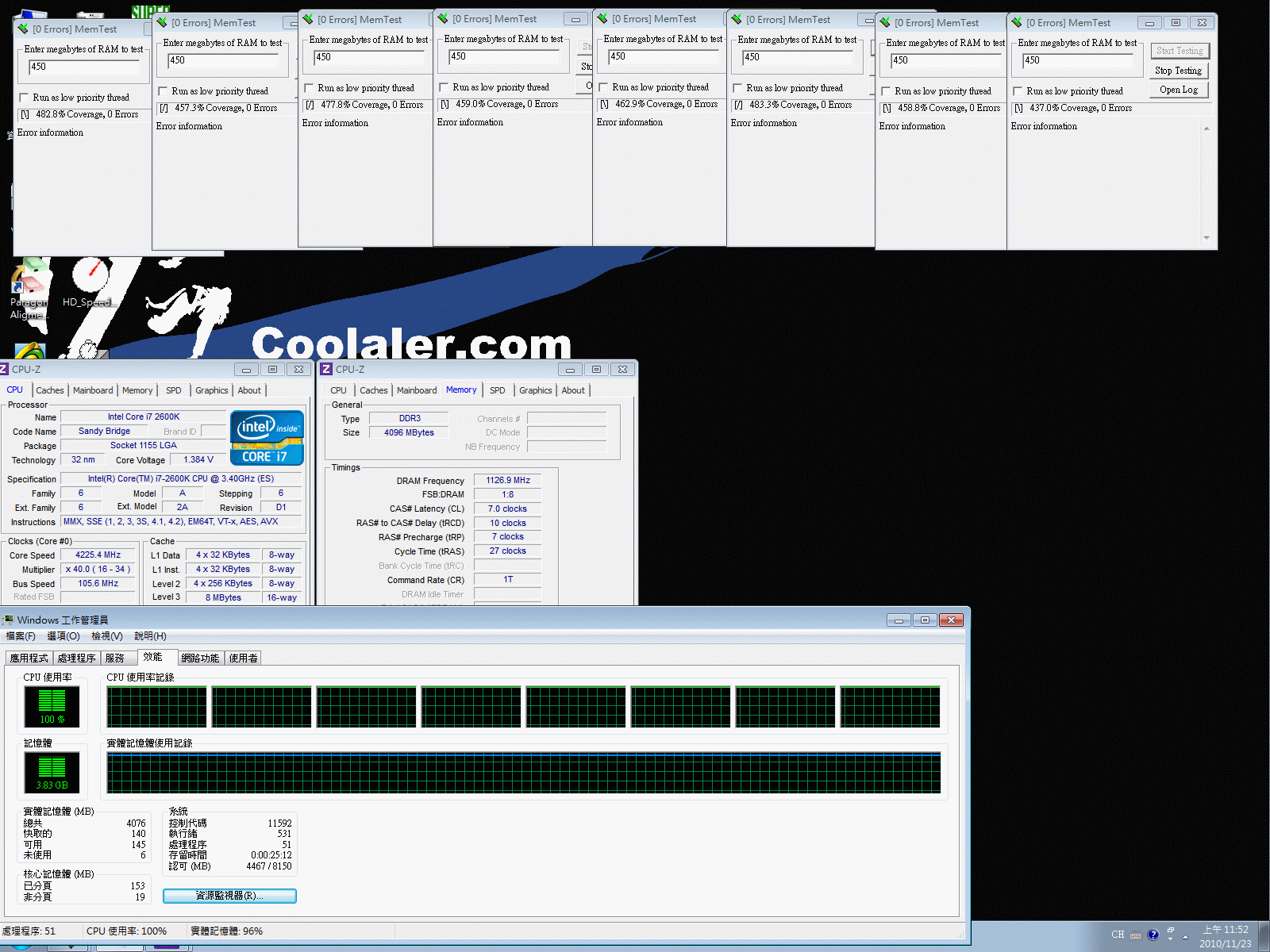
Task: Click RAM megabytes field in the 482.8% coverage MemTest
Action: coord(83,67)
